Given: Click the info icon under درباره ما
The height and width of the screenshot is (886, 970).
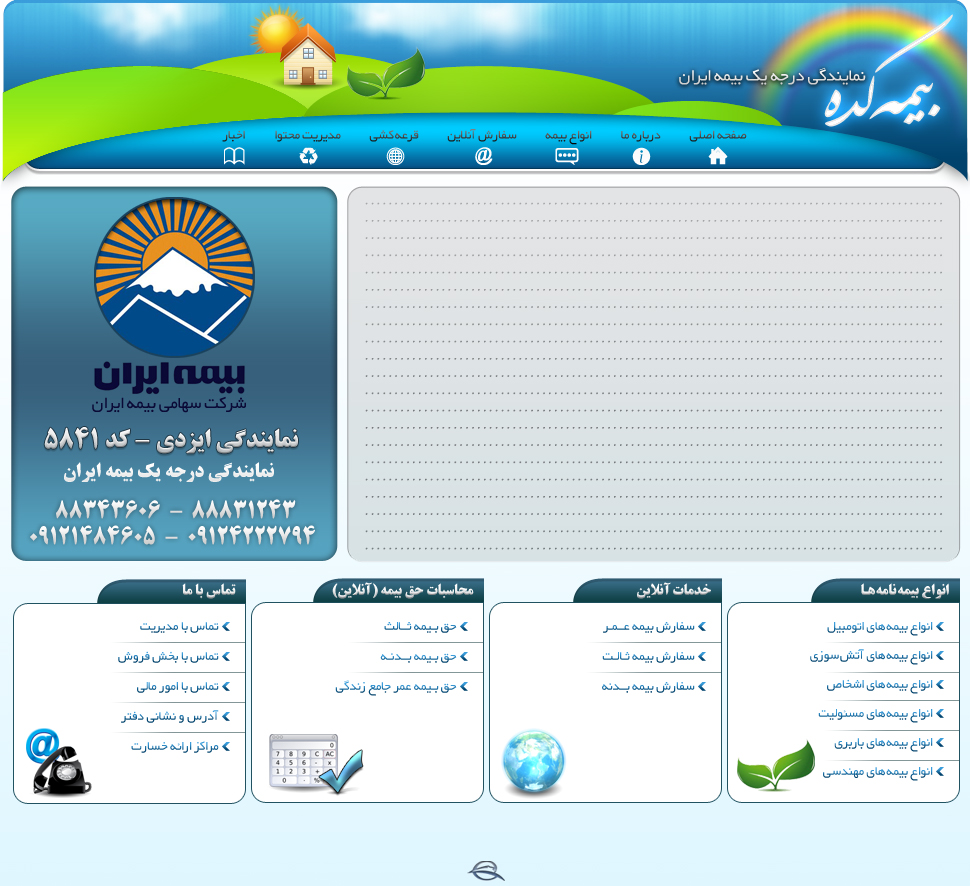Looking at the screenshot, I should pyautogui.click(x=642, y=157).
